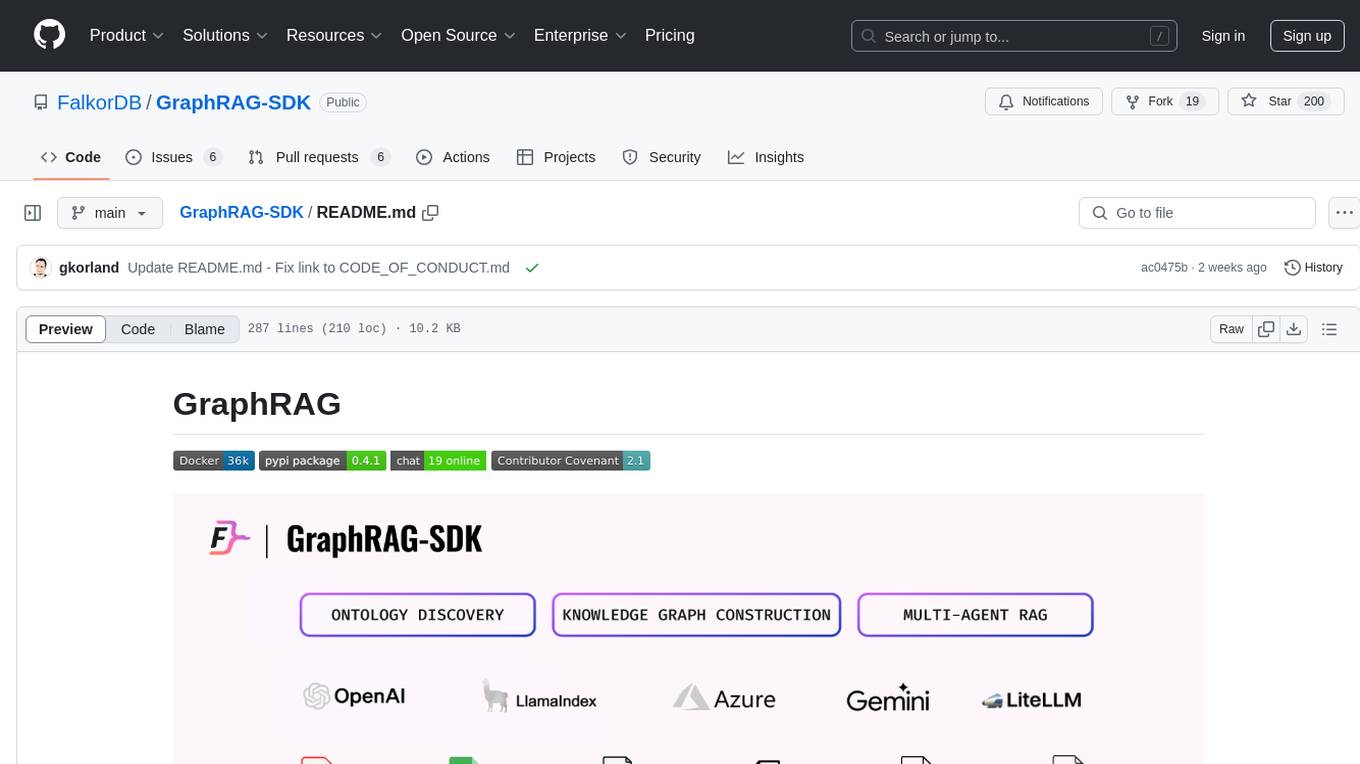
Task: Open the README outline list
Action: click(1329, 329)
